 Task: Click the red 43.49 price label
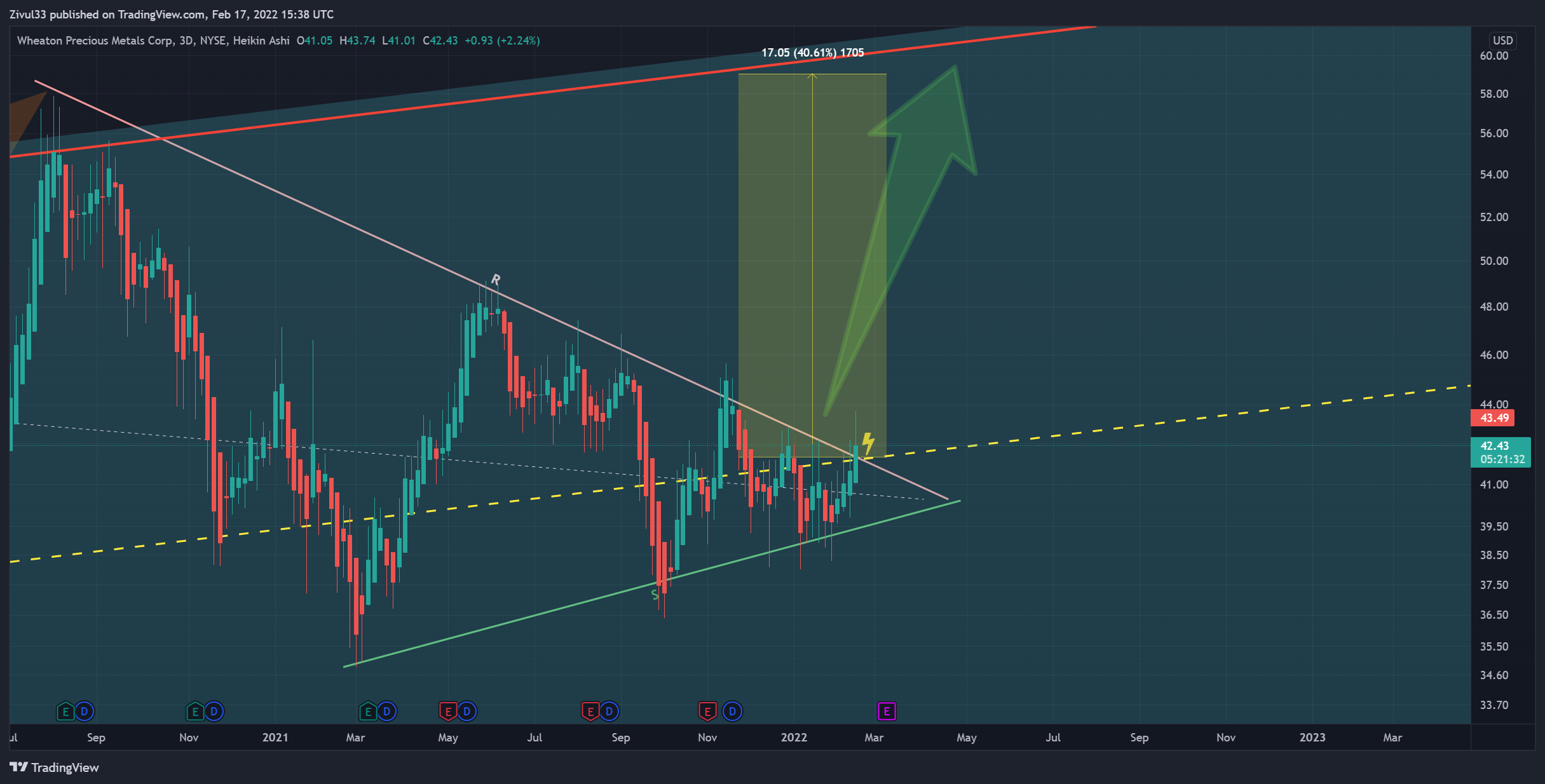coord(1493,418)
